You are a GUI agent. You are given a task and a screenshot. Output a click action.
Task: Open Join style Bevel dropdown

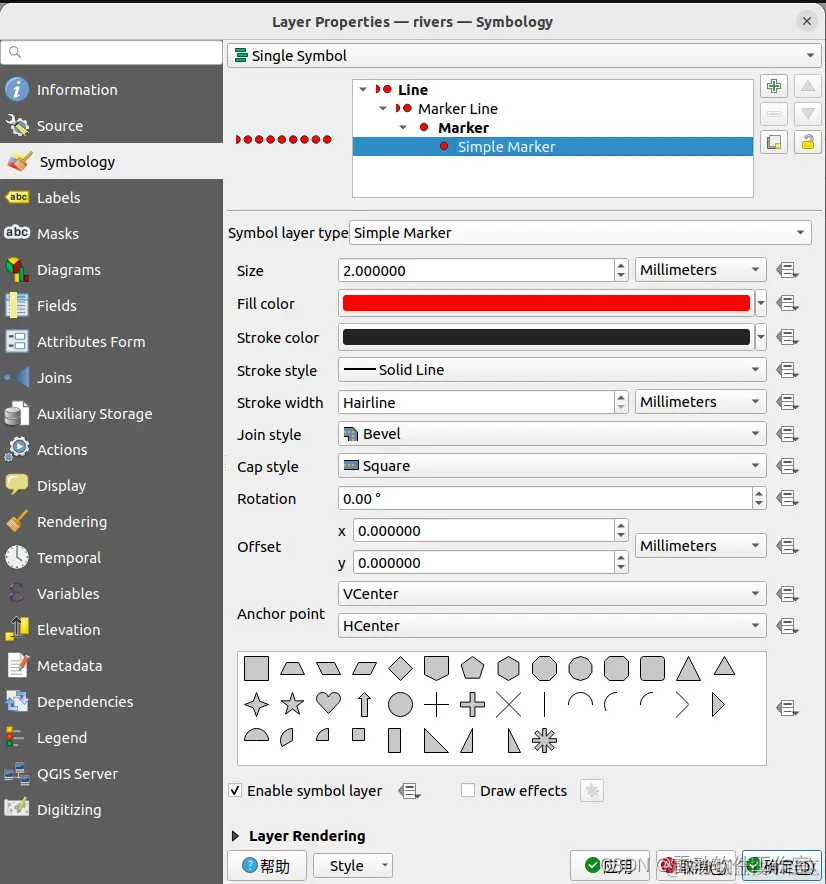click(x=552, y=434)
